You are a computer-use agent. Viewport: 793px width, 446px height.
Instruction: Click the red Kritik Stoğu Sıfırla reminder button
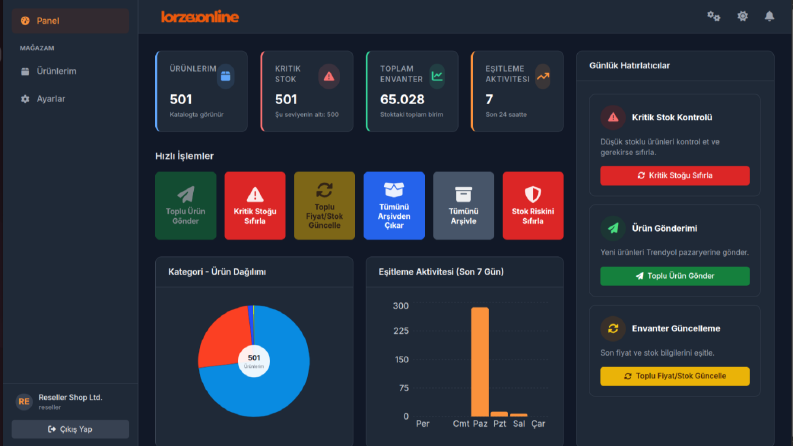click(675, 175)
